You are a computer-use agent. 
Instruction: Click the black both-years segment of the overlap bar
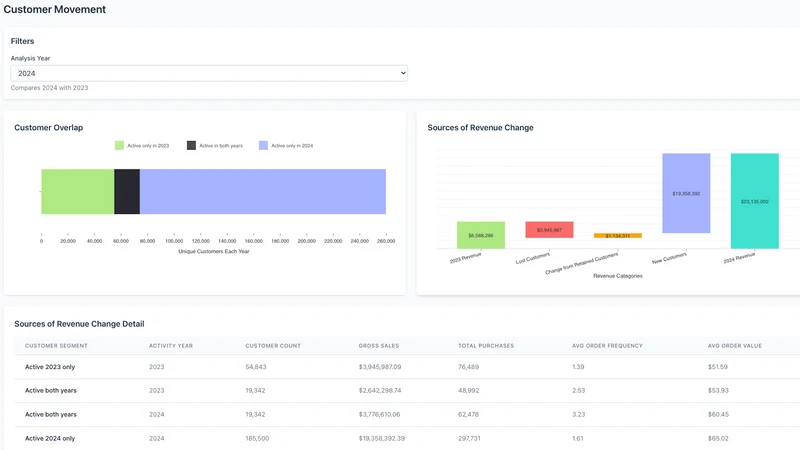pos(127,191)
